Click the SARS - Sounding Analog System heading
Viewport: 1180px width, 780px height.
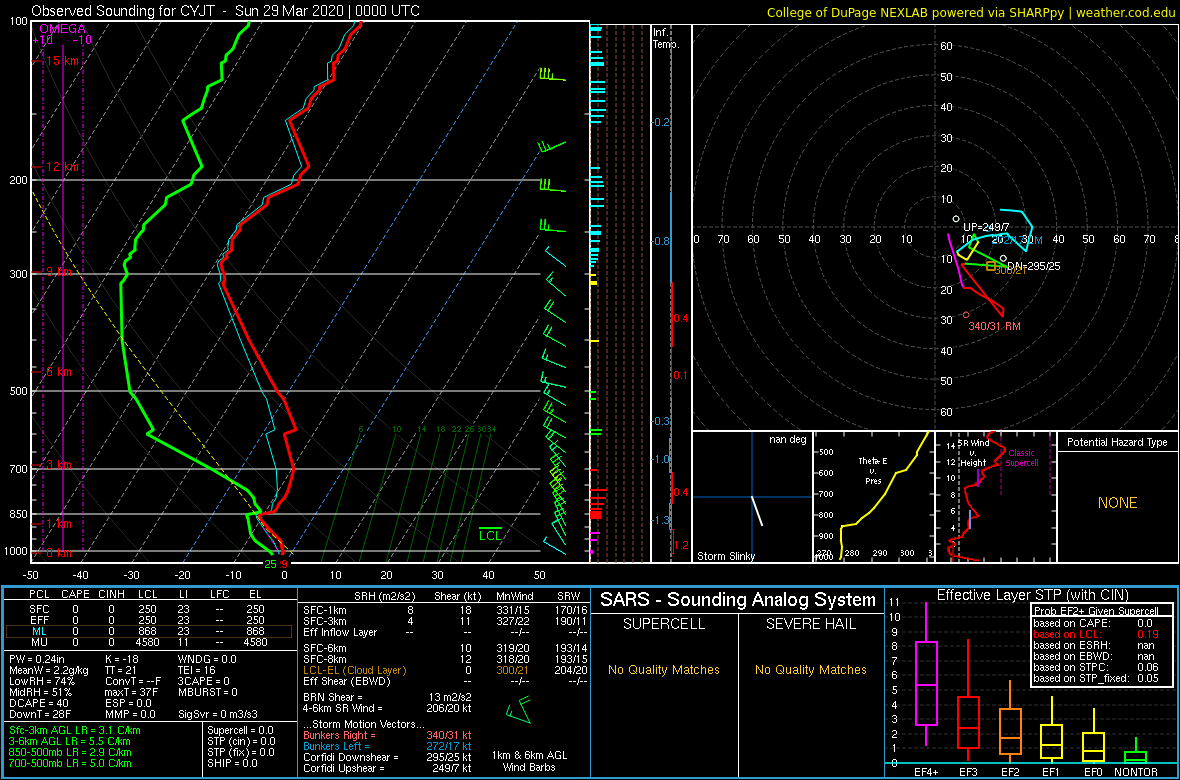tap(738, 600)
